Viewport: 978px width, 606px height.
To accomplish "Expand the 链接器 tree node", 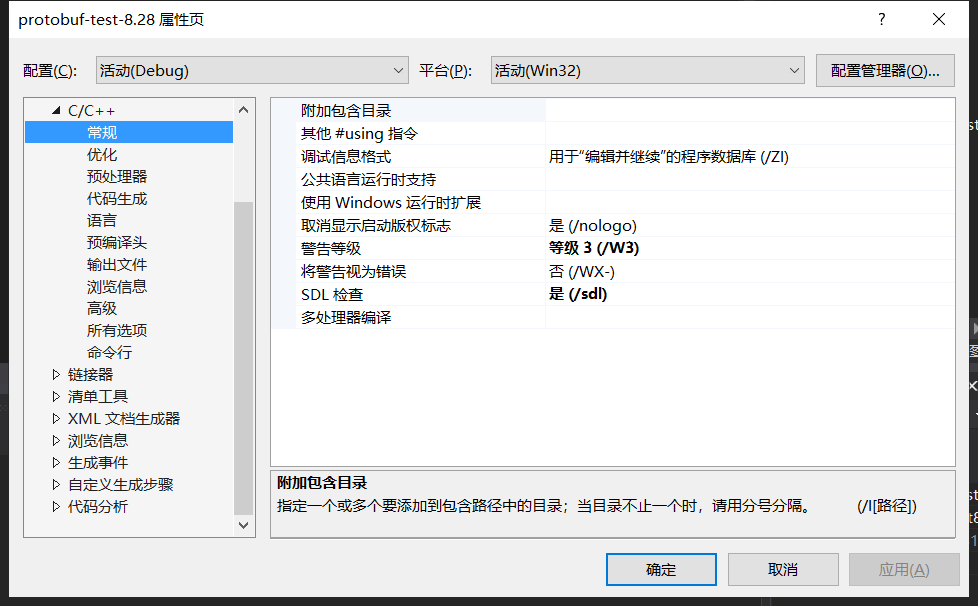I will 56,374.
